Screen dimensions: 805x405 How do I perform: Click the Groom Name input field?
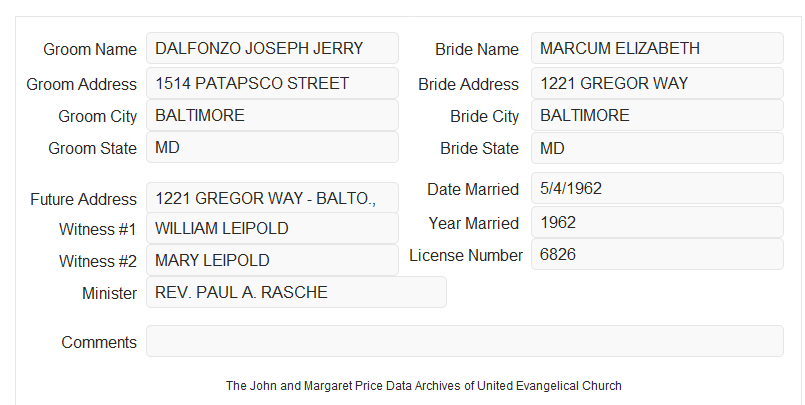[x=272, y=48]
